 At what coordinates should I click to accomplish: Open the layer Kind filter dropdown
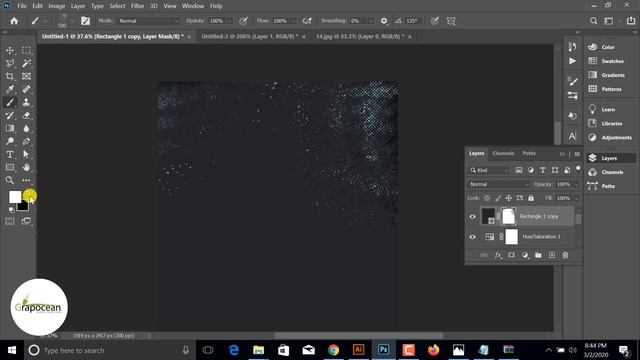click(489, 170)
